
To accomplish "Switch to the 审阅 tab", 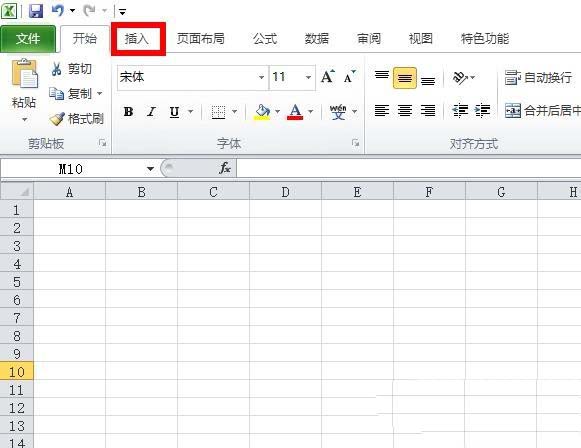I will [369, 39].
